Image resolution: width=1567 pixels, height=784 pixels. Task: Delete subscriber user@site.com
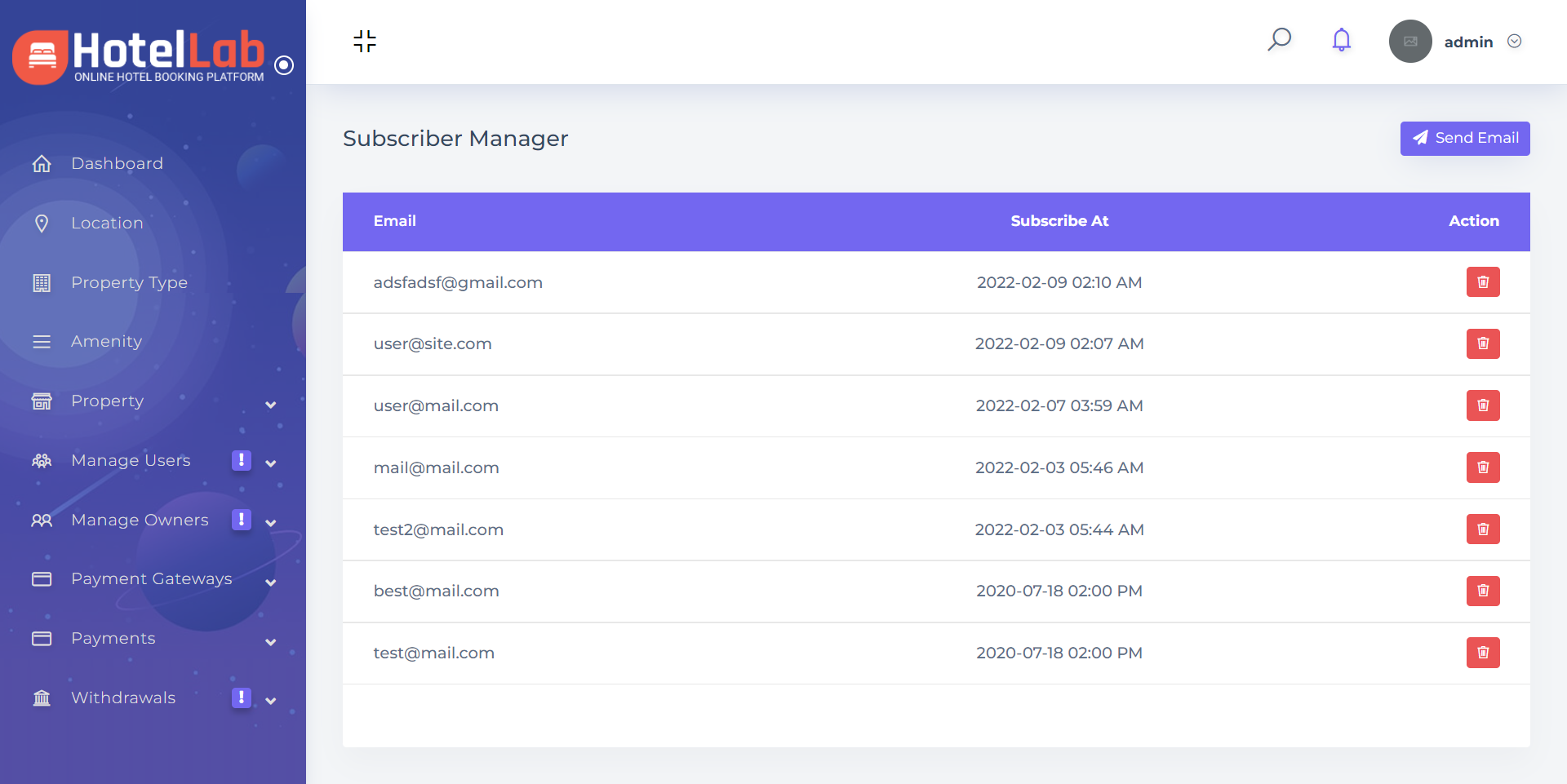(1482, 343)
